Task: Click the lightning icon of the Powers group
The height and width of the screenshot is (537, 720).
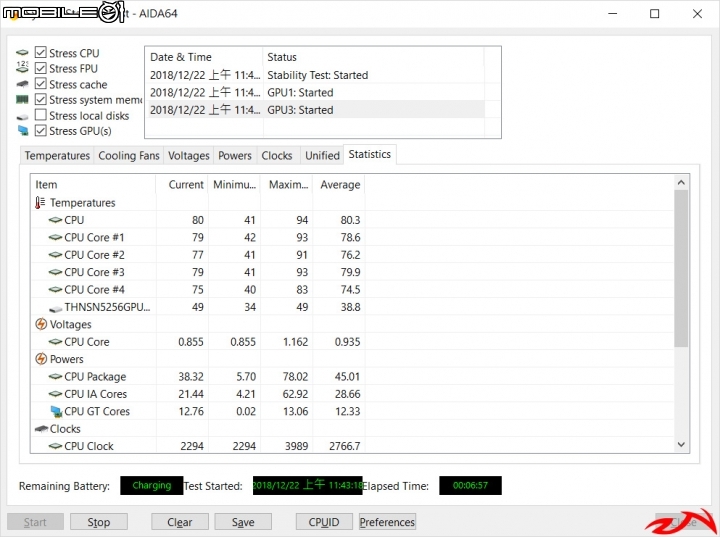Action: 41,359
